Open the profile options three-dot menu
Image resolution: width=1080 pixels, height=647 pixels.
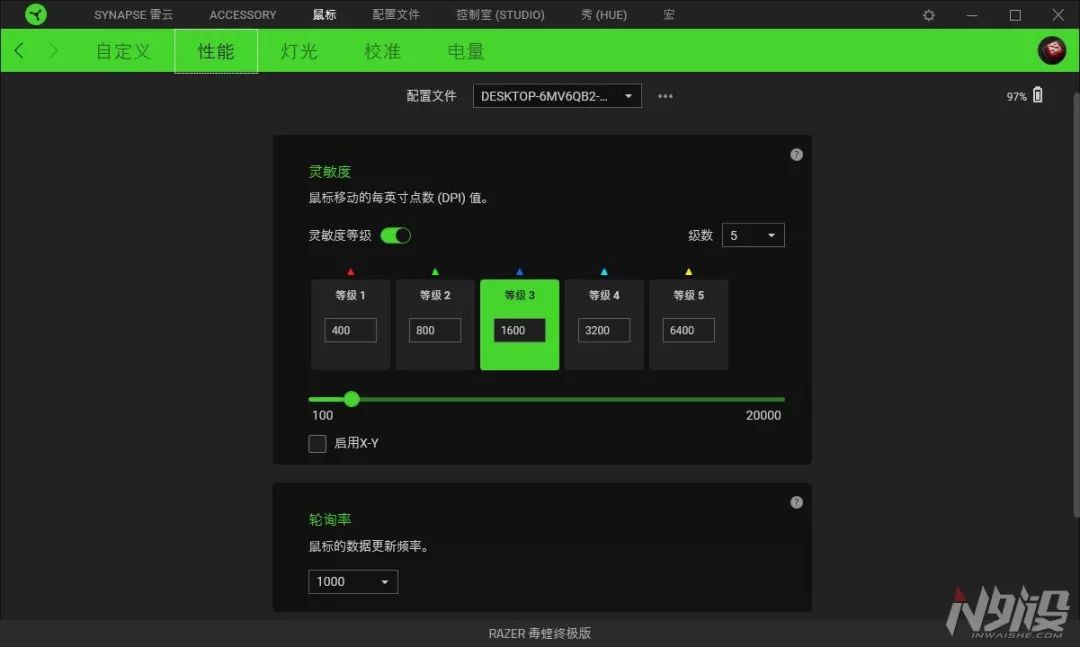click(x=665, y=96)
